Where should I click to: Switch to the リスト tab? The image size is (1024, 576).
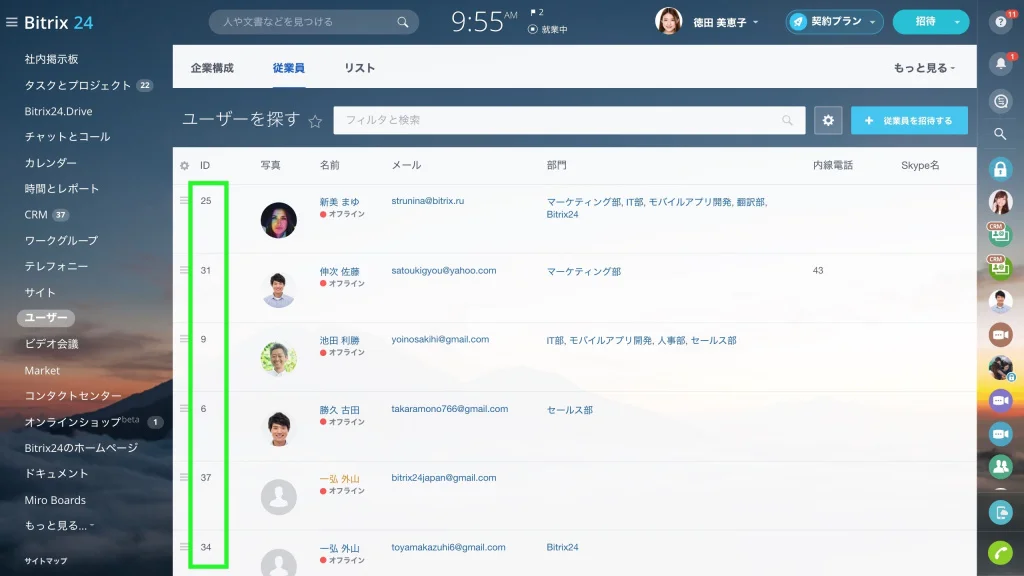coord(359,68)
